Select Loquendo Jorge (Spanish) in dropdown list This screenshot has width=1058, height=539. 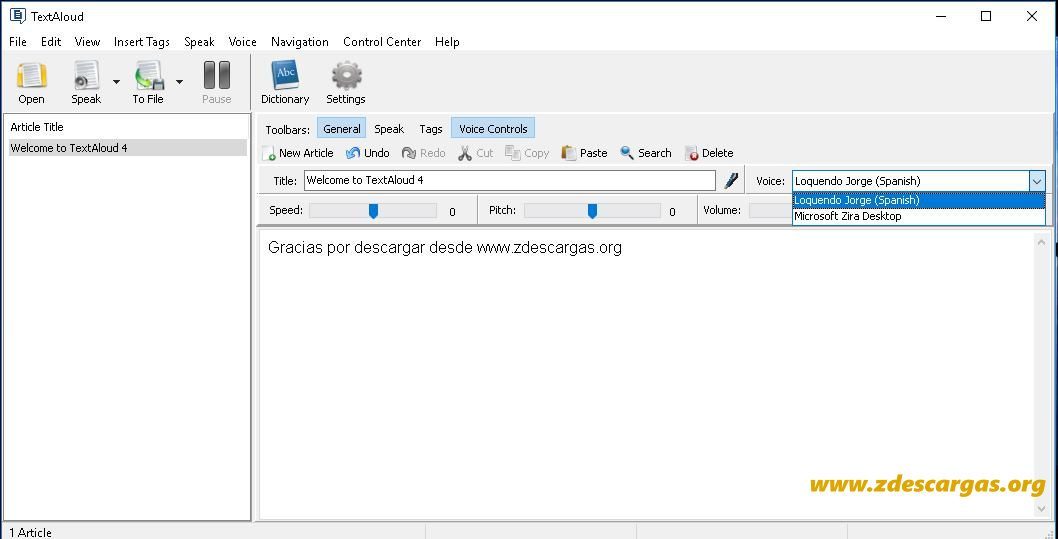[x=918, y=200]
